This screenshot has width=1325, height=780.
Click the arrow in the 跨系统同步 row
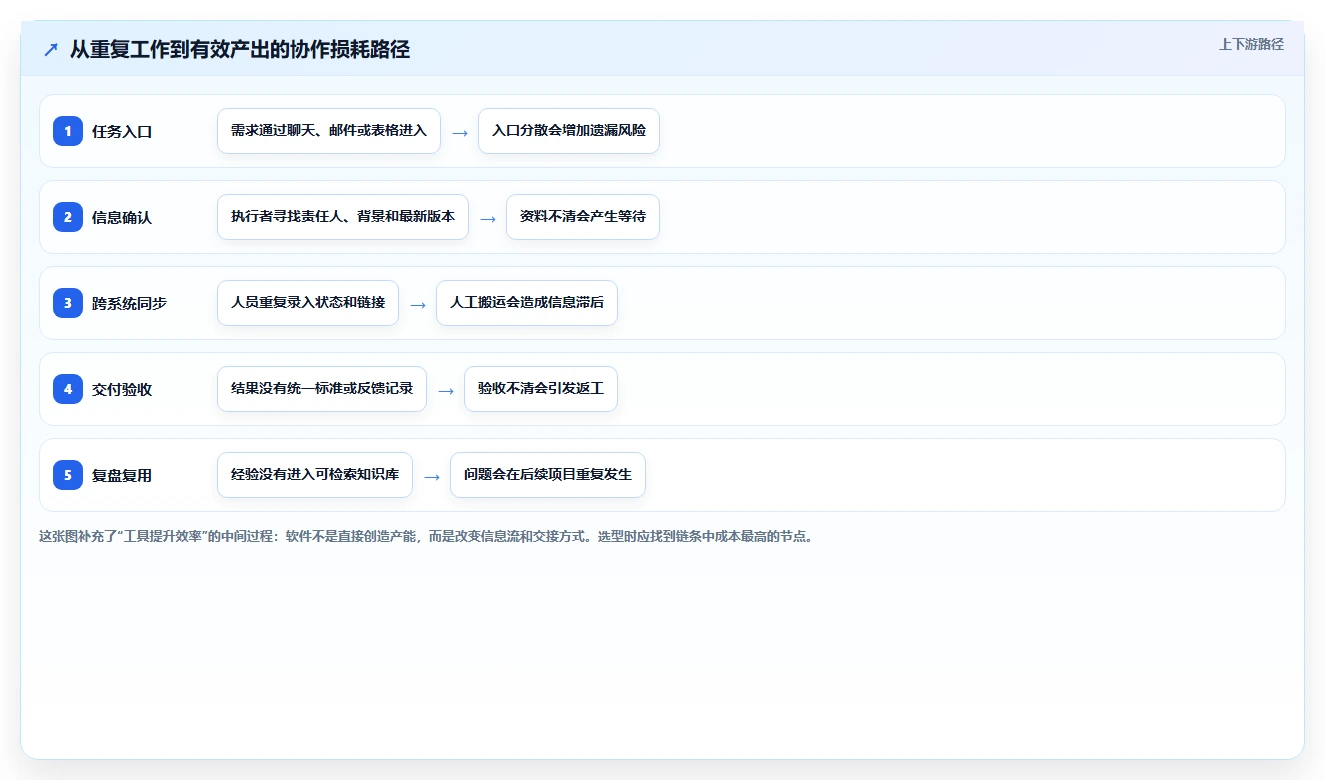tap(418, 304)
